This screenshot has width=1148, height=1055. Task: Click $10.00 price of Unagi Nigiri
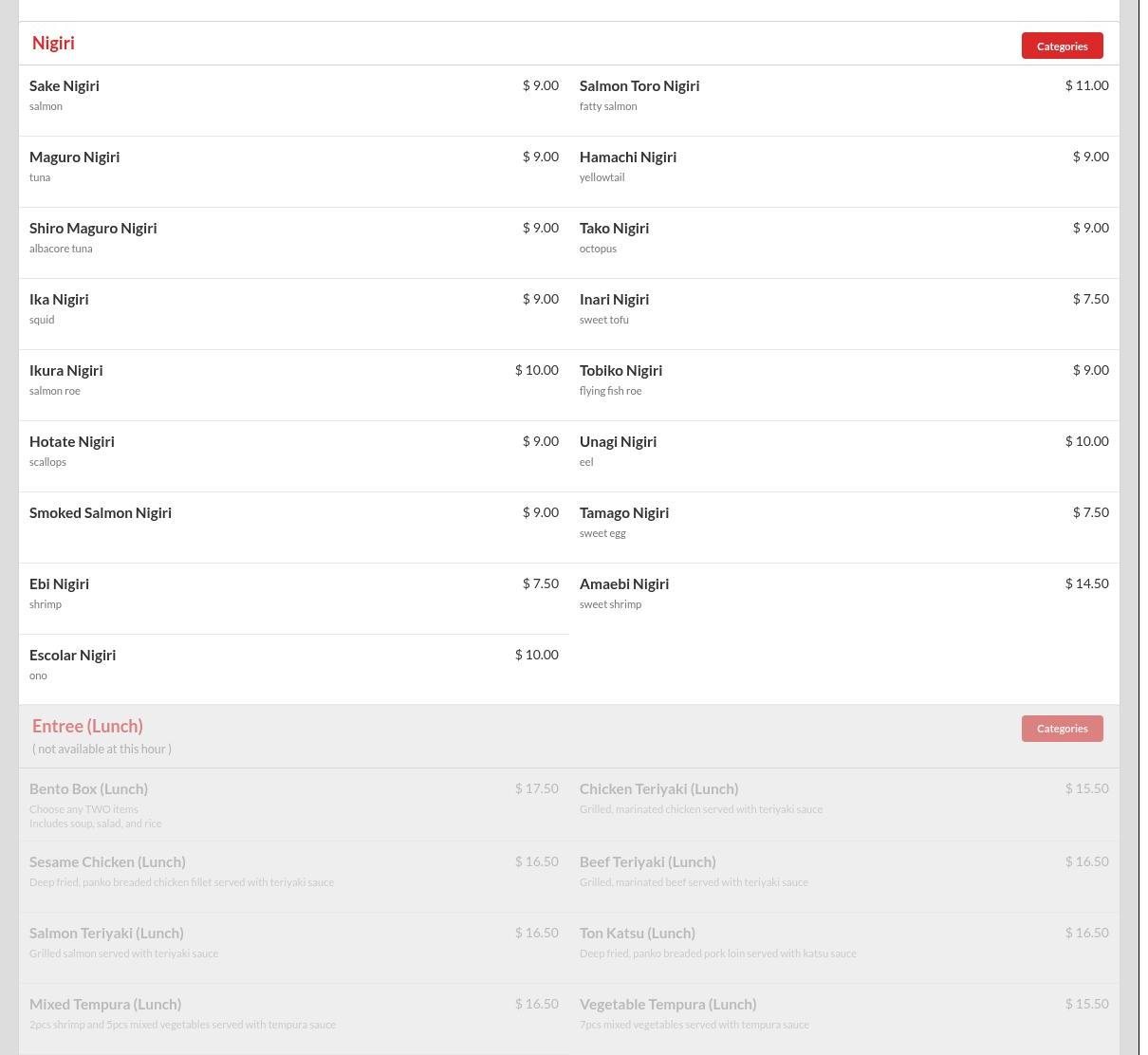click(x=1086, y=441)
